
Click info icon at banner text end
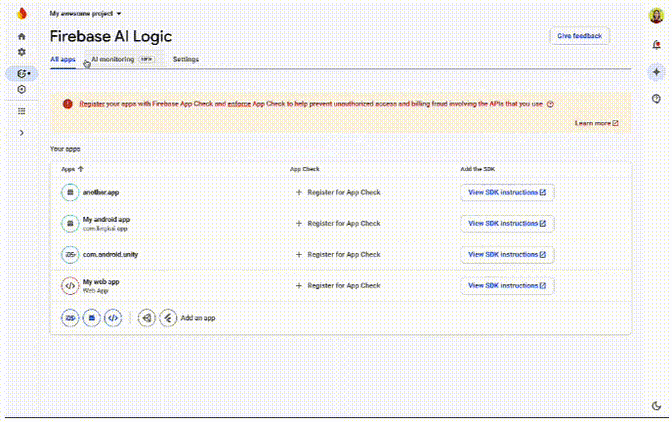(550, 104)
